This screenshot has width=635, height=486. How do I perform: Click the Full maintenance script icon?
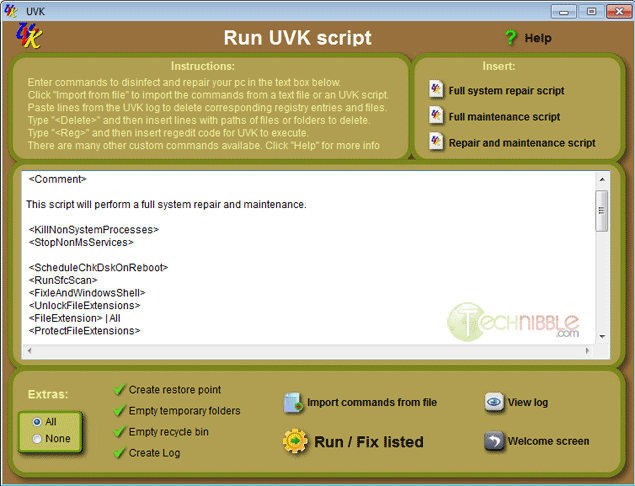[x=436, y=115]
